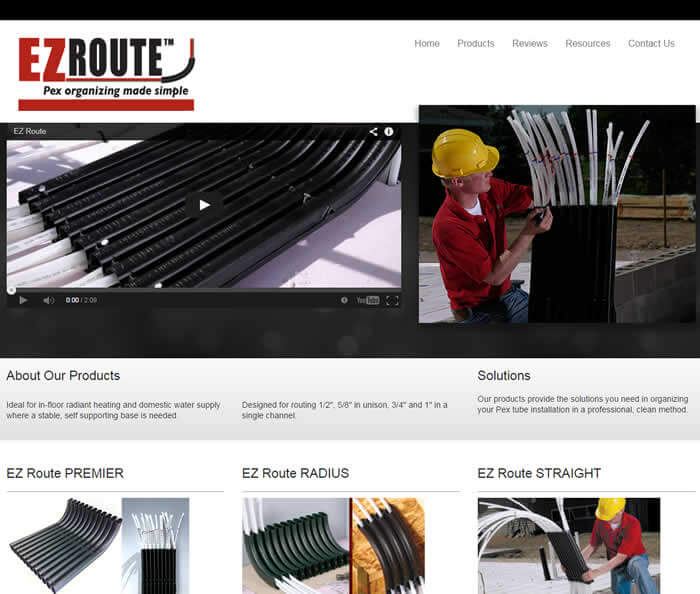700x594 pixels.
Task: Open the Contact Us page
Action: (651, 43)
